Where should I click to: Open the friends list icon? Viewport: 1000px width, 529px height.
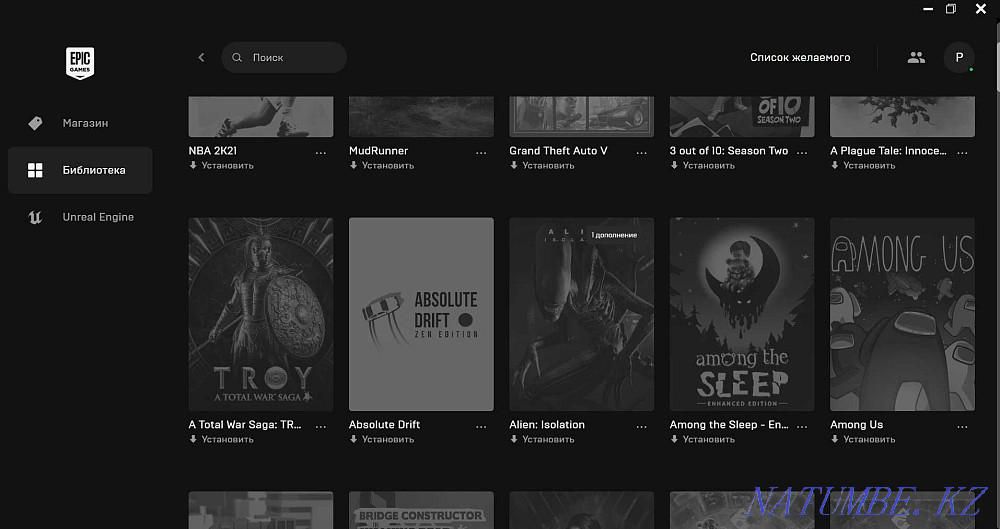[916, 58]
